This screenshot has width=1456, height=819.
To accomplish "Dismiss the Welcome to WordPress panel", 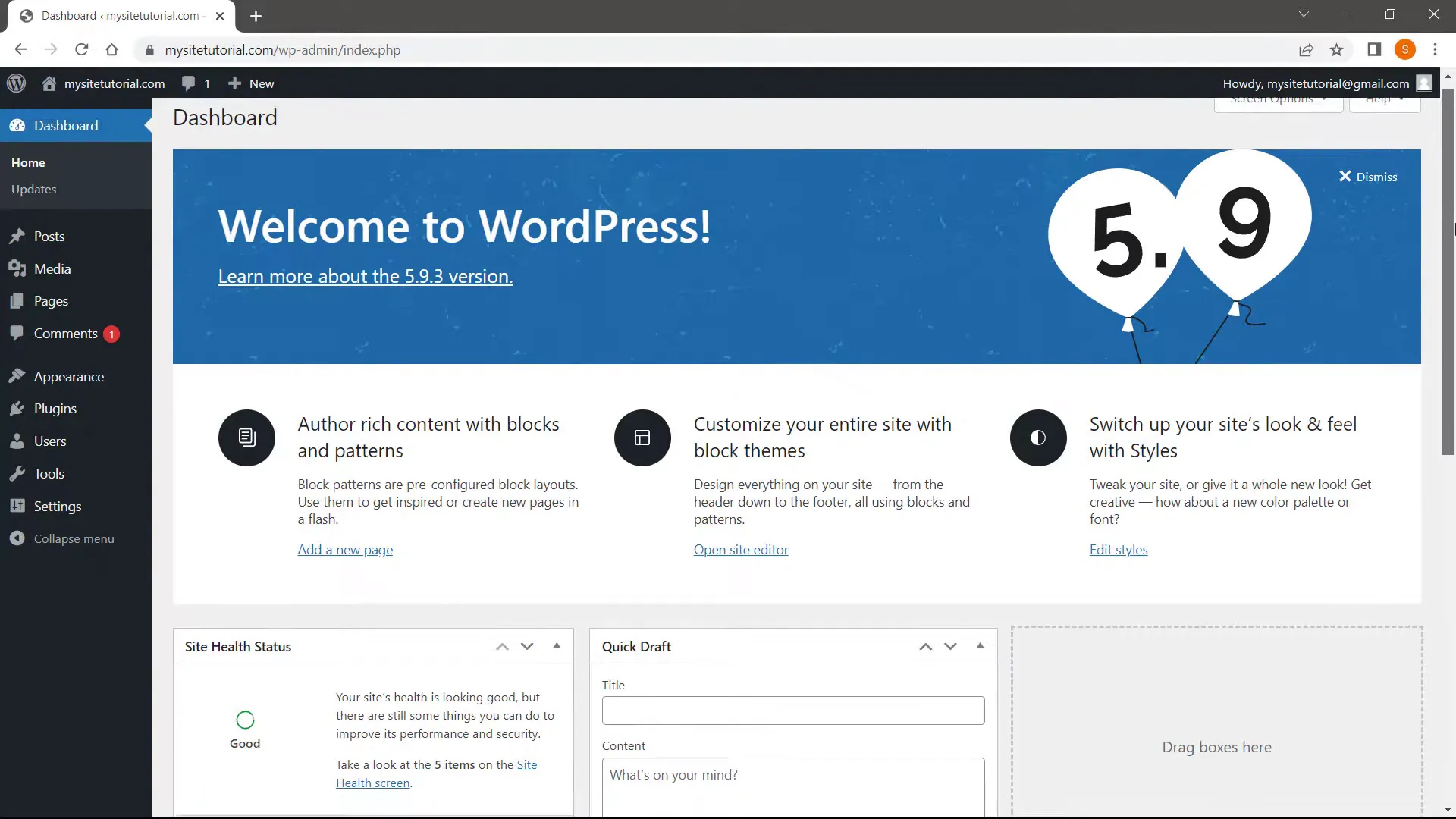I will click(1368, 177).
